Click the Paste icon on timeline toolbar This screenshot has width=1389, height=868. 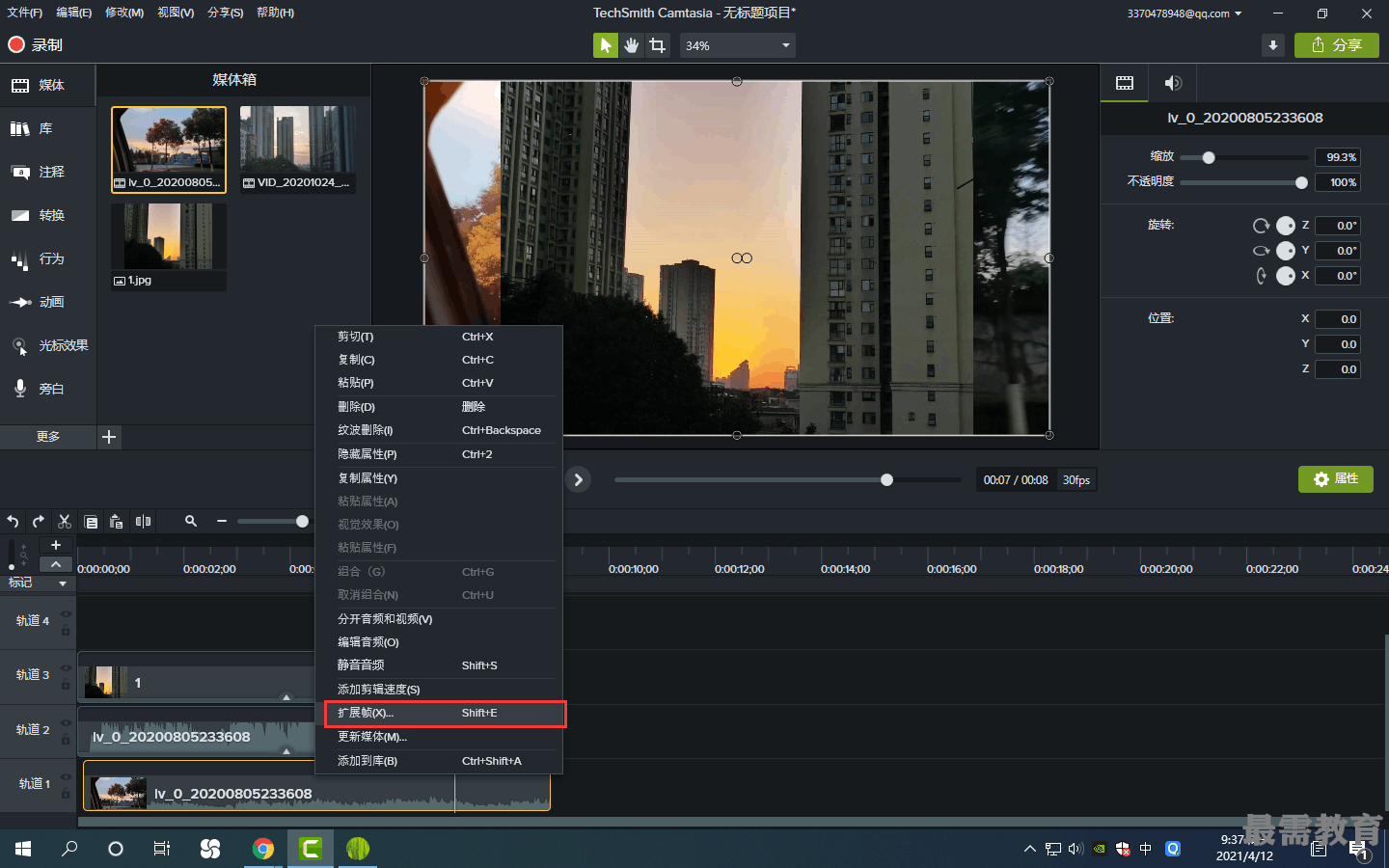click(x=117, y=522)
